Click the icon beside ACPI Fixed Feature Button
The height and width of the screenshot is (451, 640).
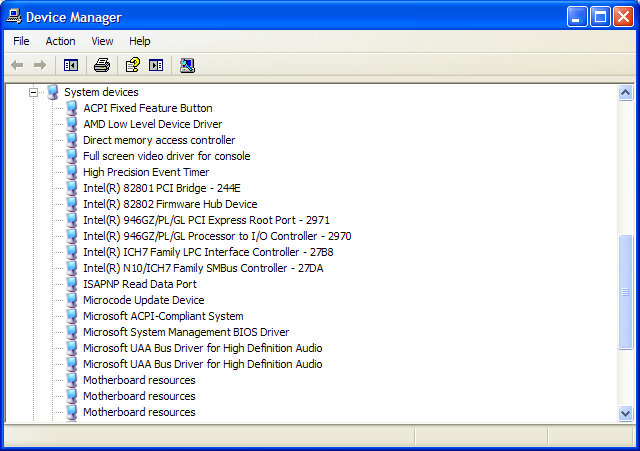coord(71,108)
